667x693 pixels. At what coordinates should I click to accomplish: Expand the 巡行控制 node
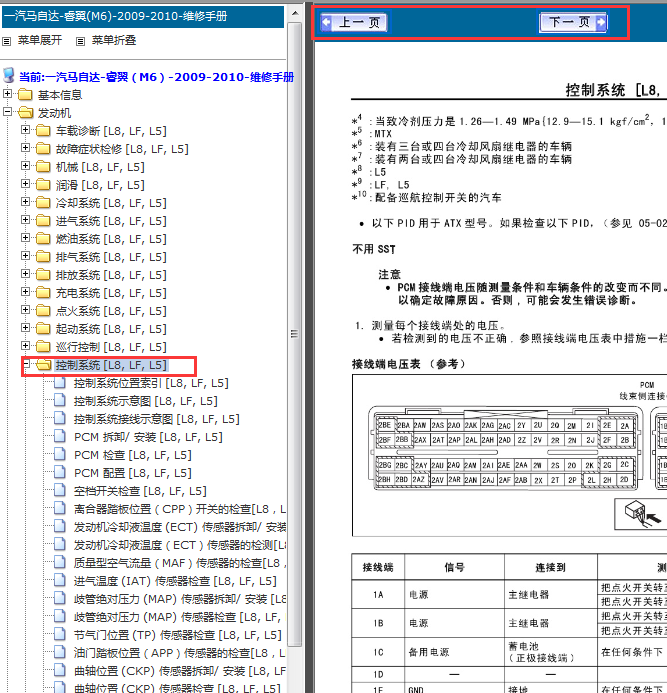[25, 346]
